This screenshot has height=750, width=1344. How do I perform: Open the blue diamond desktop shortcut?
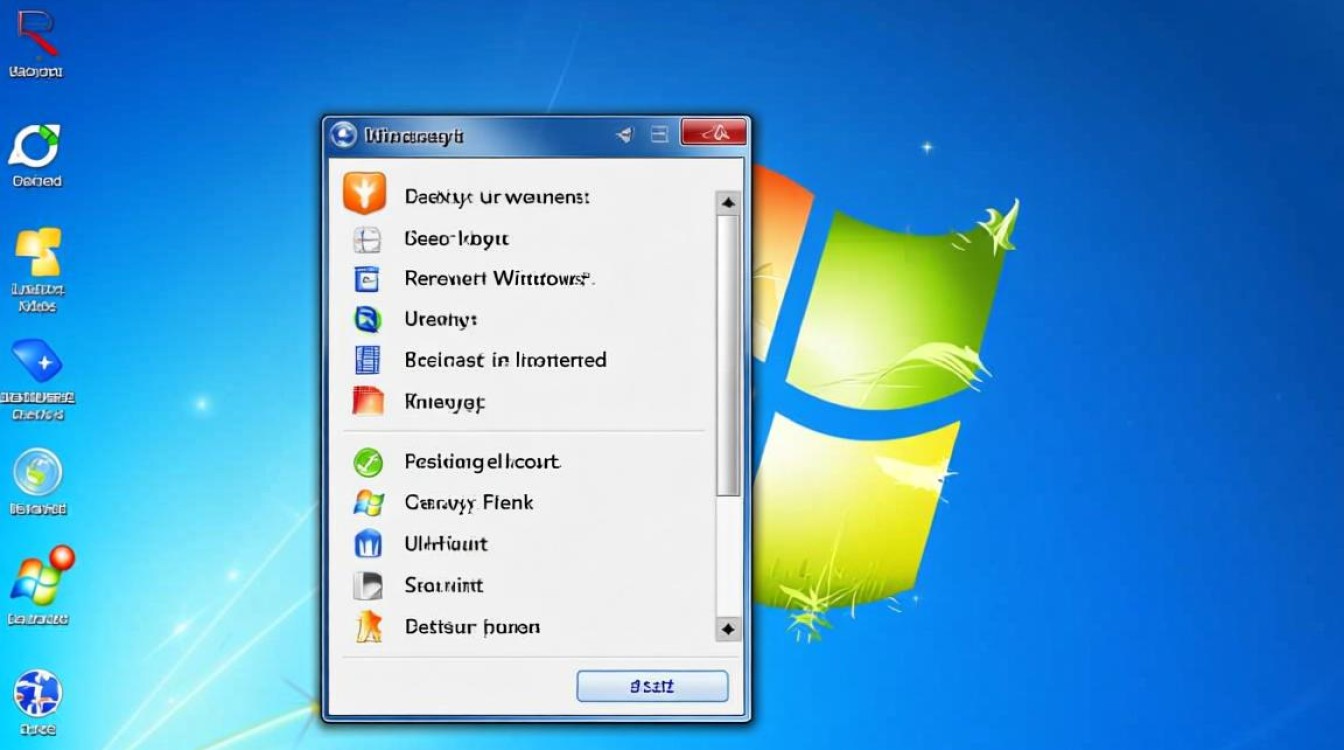(x=37, y=362)
